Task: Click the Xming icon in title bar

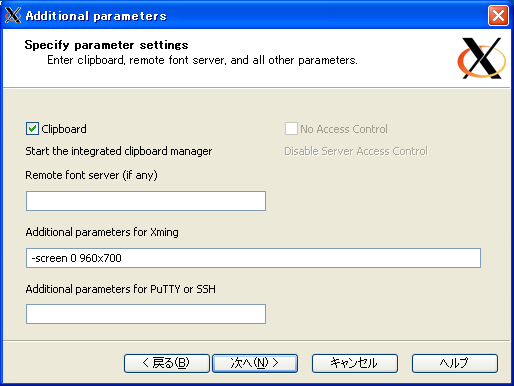Action: 13,15
